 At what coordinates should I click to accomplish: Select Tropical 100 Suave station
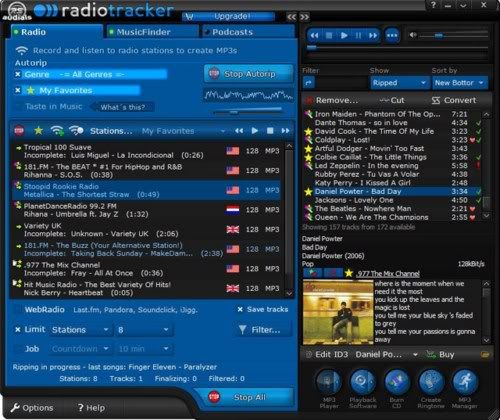[x=146, y=151]
